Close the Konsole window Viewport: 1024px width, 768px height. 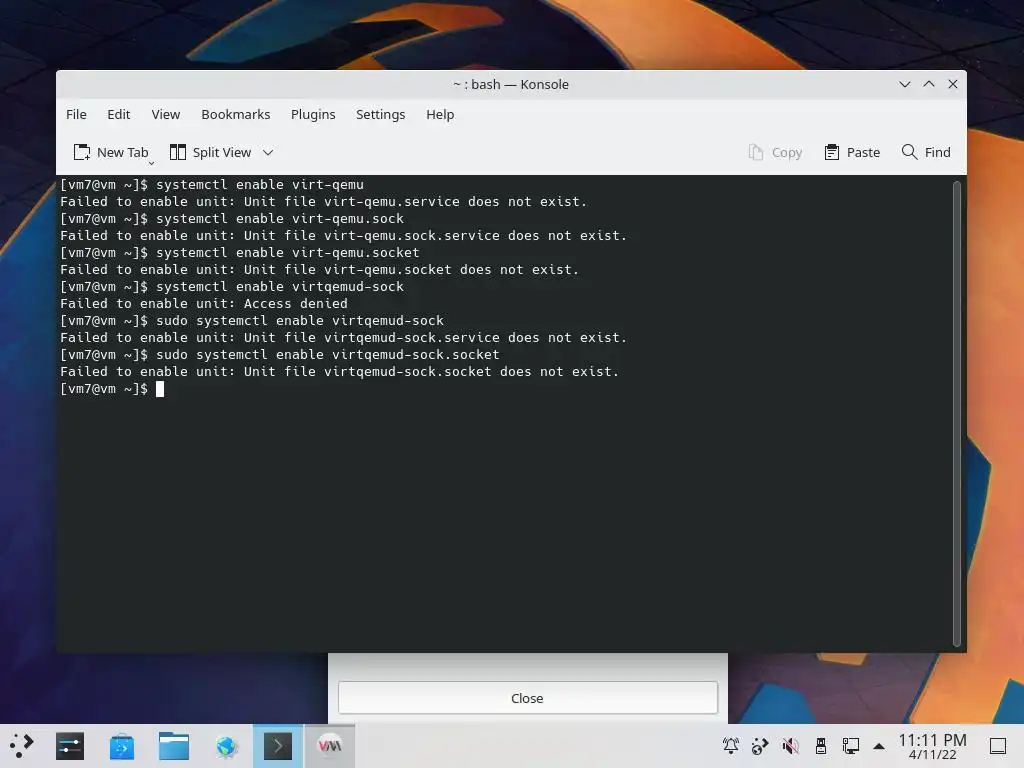tap(953, 84)
